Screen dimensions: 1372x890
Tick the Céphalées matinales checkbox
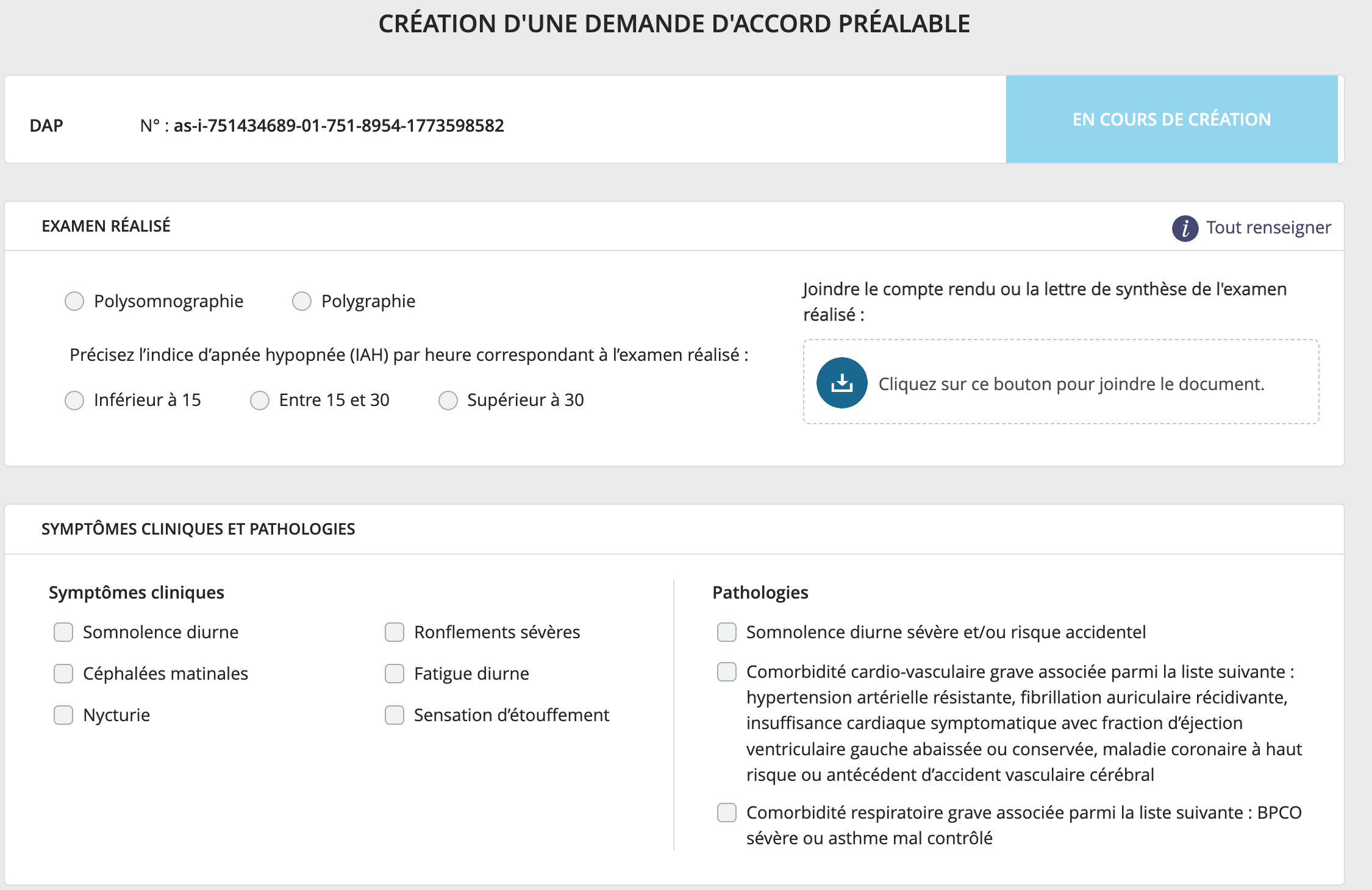[x=63, y=674]
